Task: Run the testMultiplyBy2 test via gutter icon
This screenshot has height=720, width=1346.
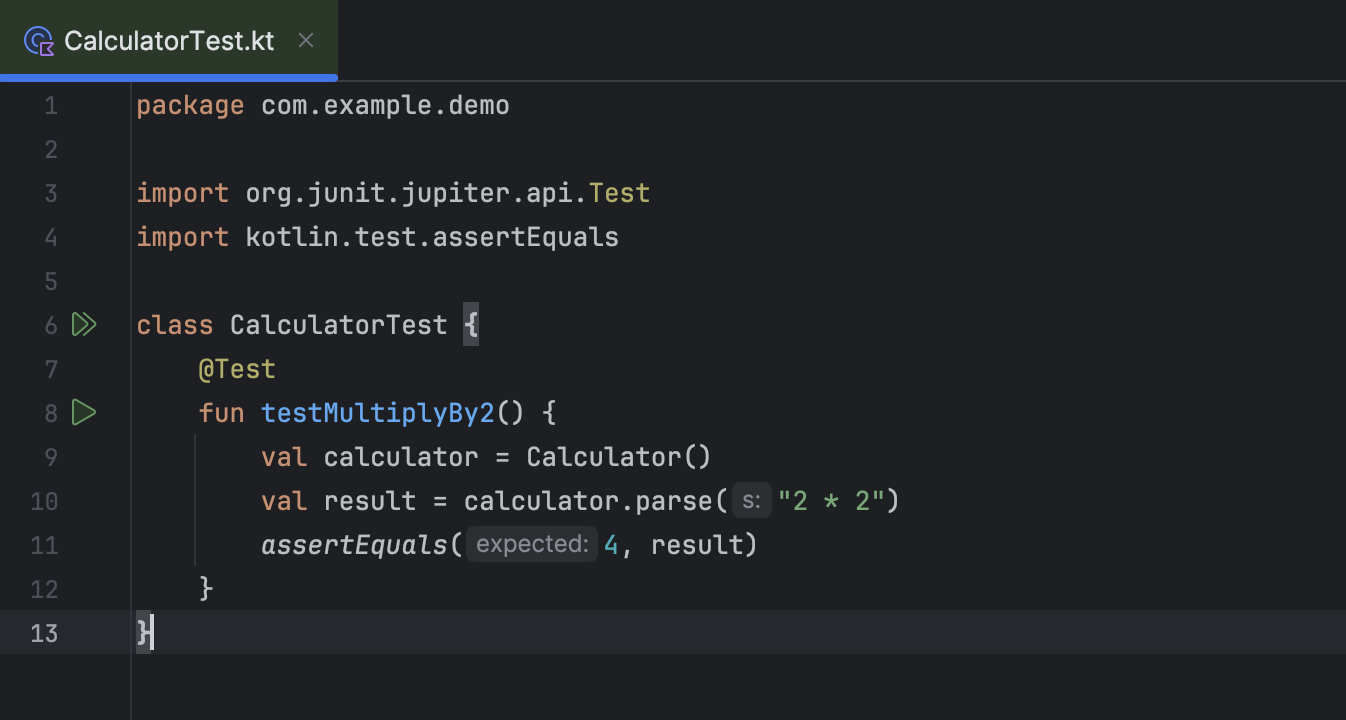Action: [84, 412]
